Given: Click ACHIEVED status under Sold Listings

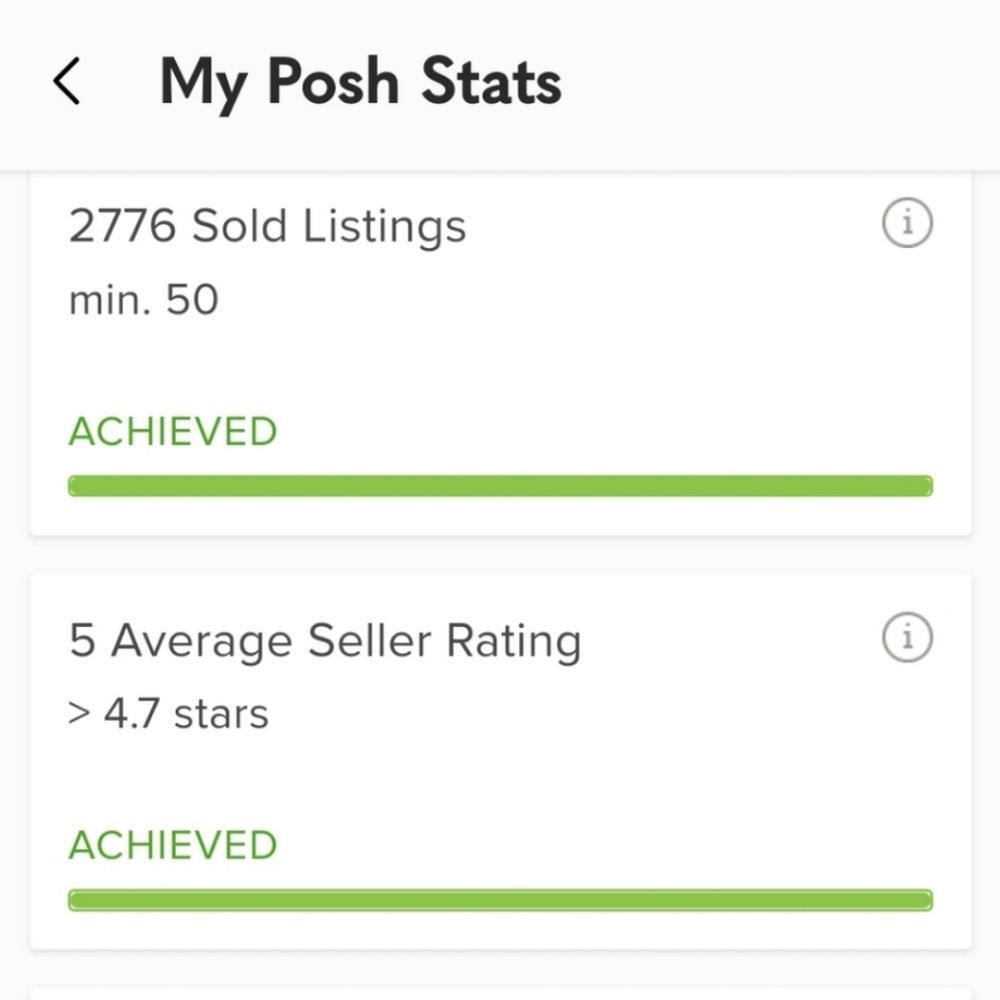Looking at the screenshot, I should point(172,432).
